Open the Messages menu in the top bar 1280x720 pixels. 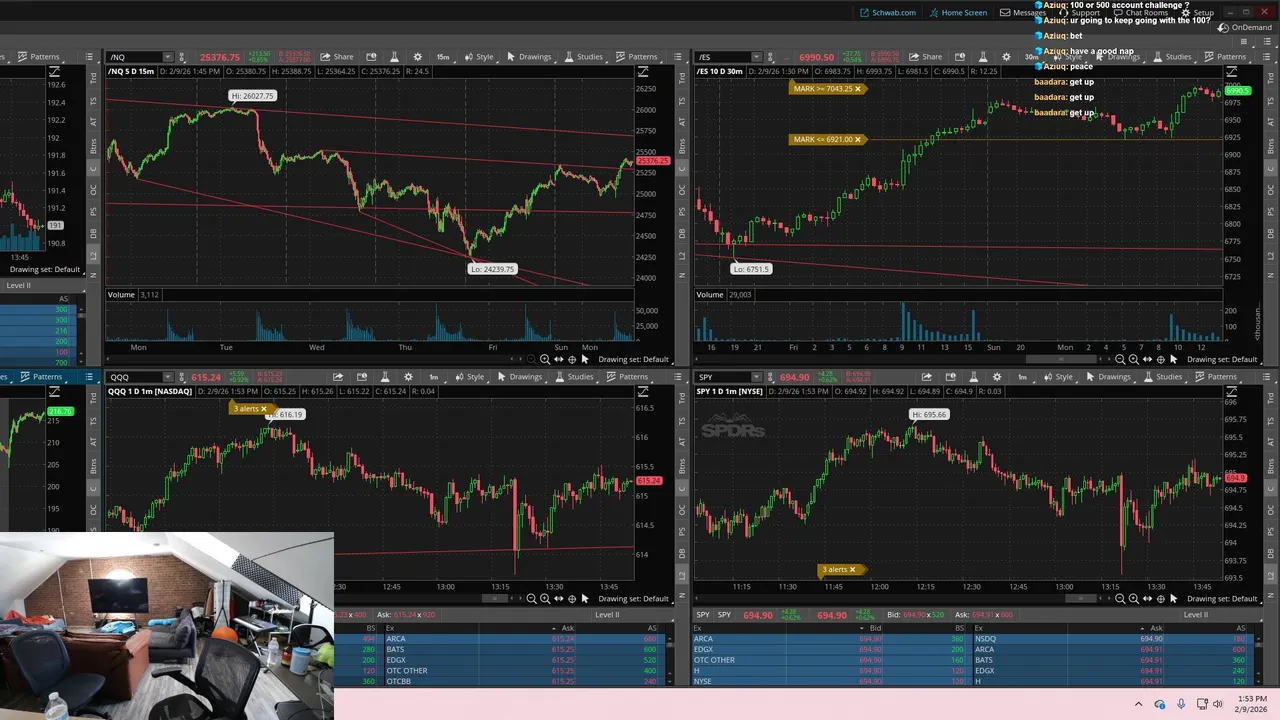[1023, 13]
